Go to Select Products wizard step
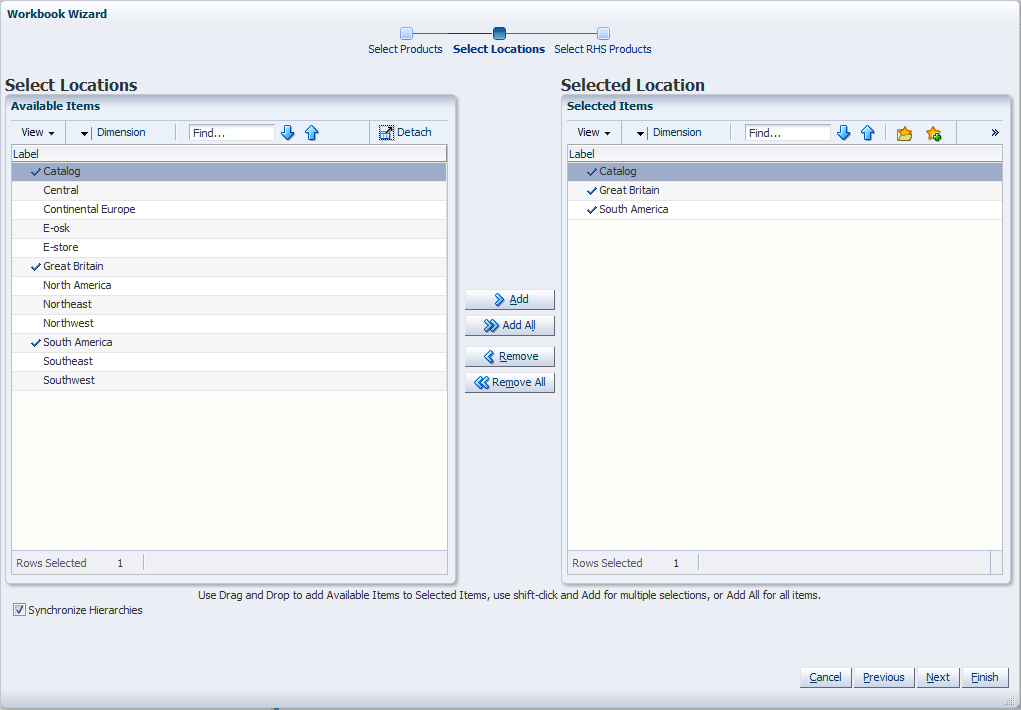Viewport: 1021px width, 710px height. click(405, 42)
